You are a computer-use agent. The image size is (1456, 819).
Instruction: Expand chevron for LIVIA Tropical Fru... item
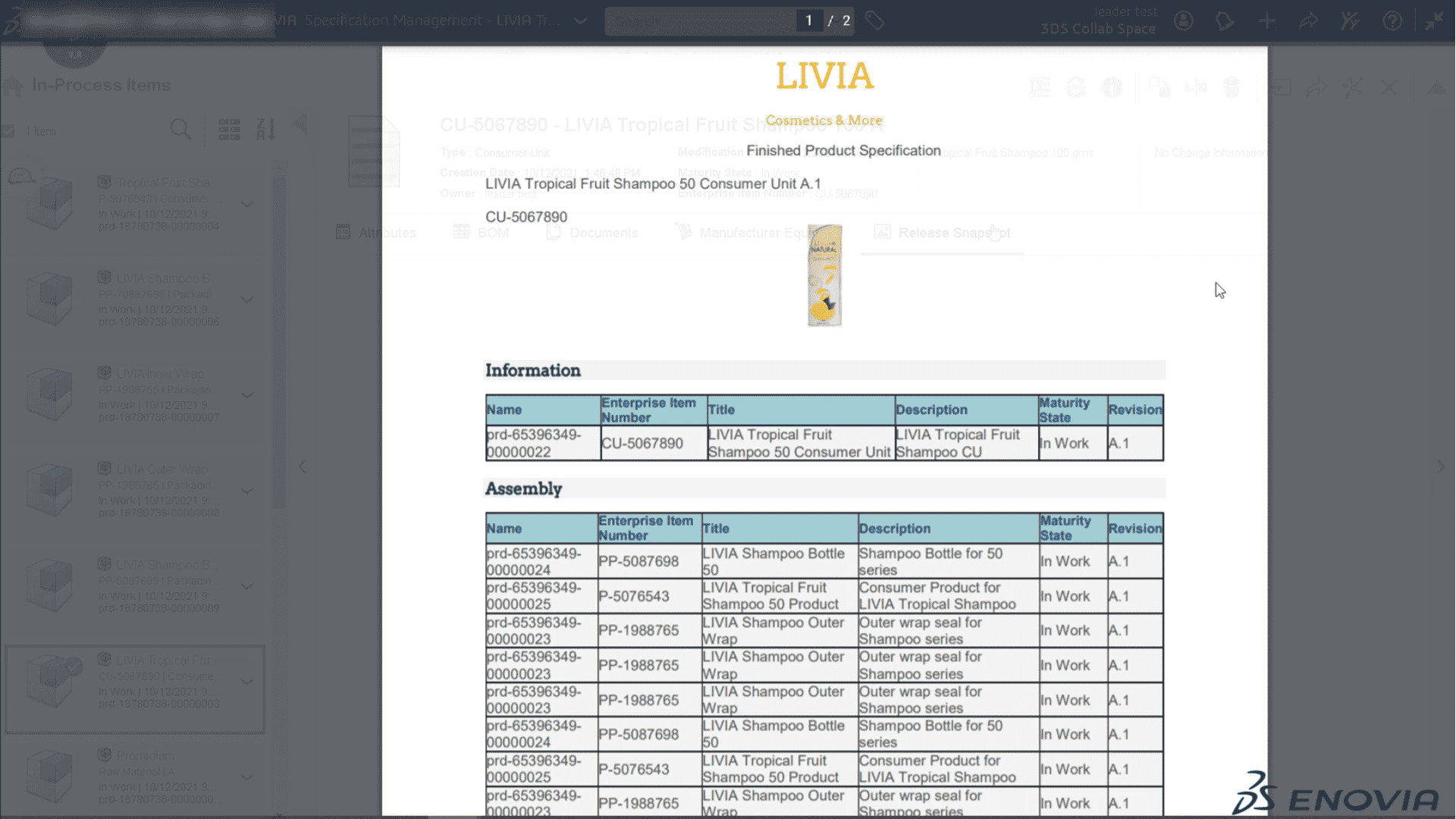246,682
